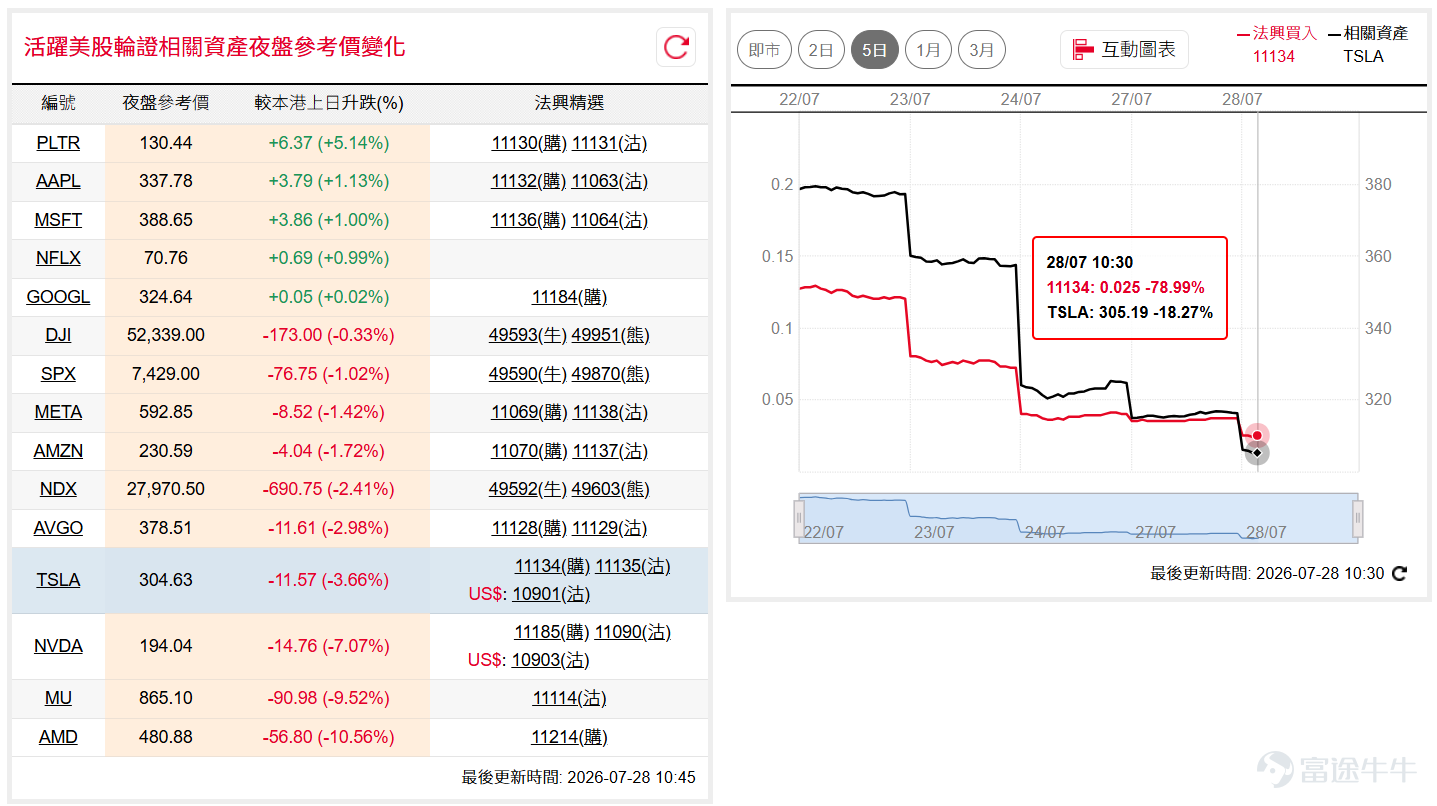Open TSLA US$ put warrant 10901(沽)
The image size is (1437, 806).
pos(551,594)
